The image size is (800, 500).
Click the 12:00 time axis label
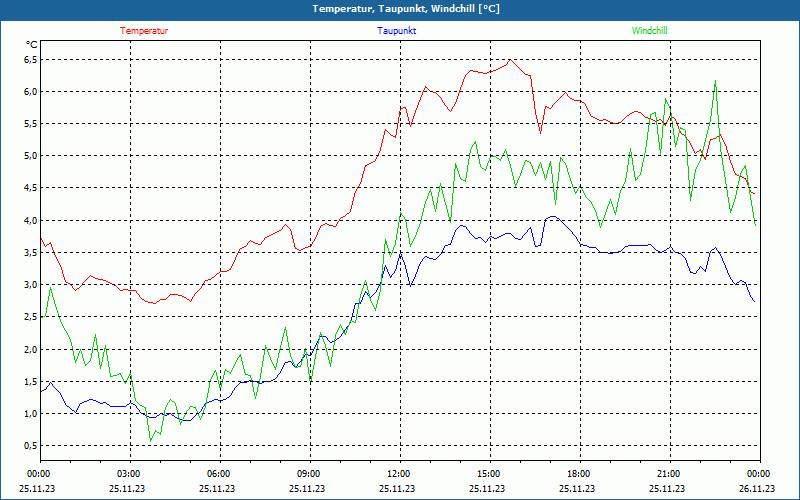pos(399,474)
